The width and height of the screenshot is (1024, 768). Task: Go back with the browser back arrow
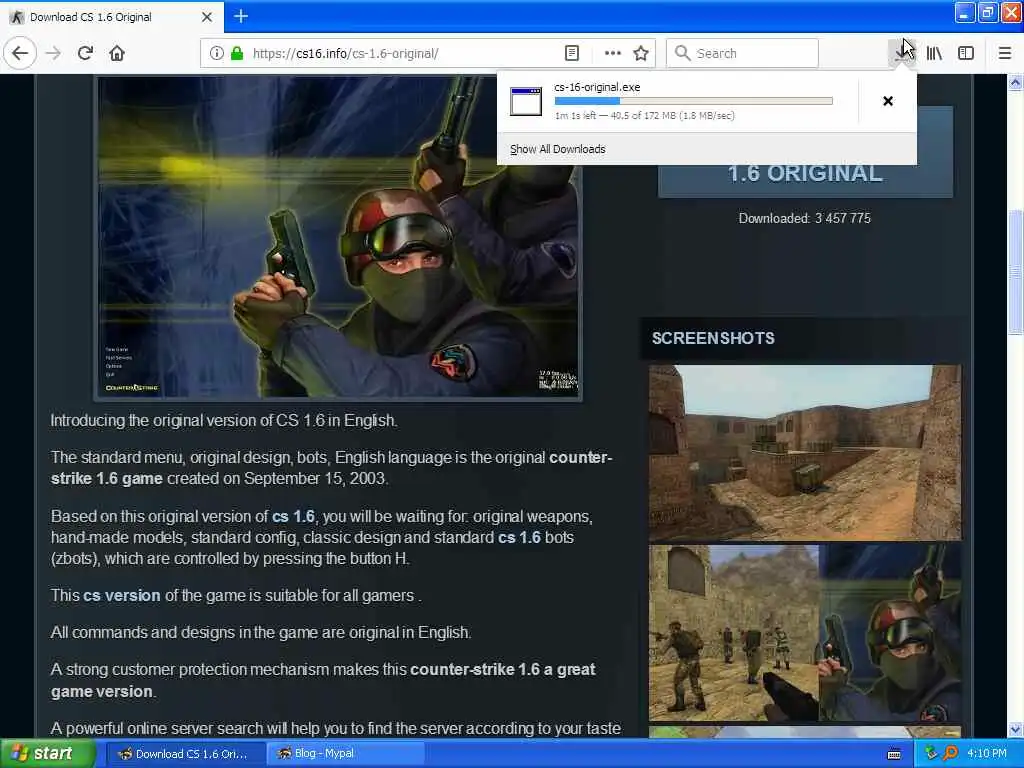click(x=20, y=53)
